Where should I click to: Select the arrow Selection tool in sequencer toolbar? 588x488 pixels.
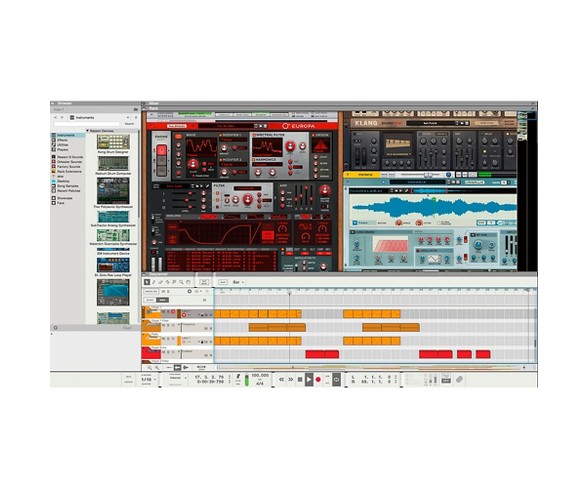(x=147, y=282)
